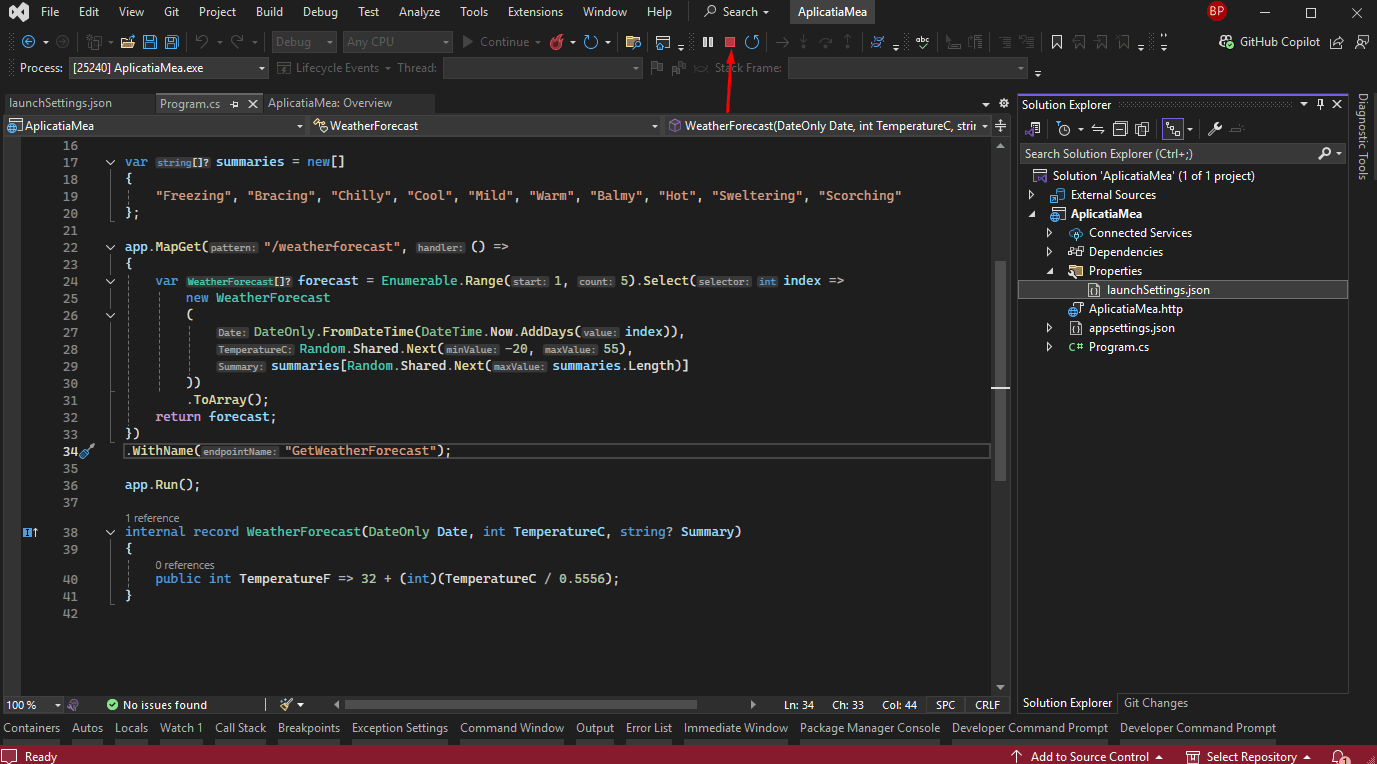Image resolution: width=1377 pixels, height=764 pixels.
Task: Navigate Backward arrow in toolbar
Action: point(28,42)
